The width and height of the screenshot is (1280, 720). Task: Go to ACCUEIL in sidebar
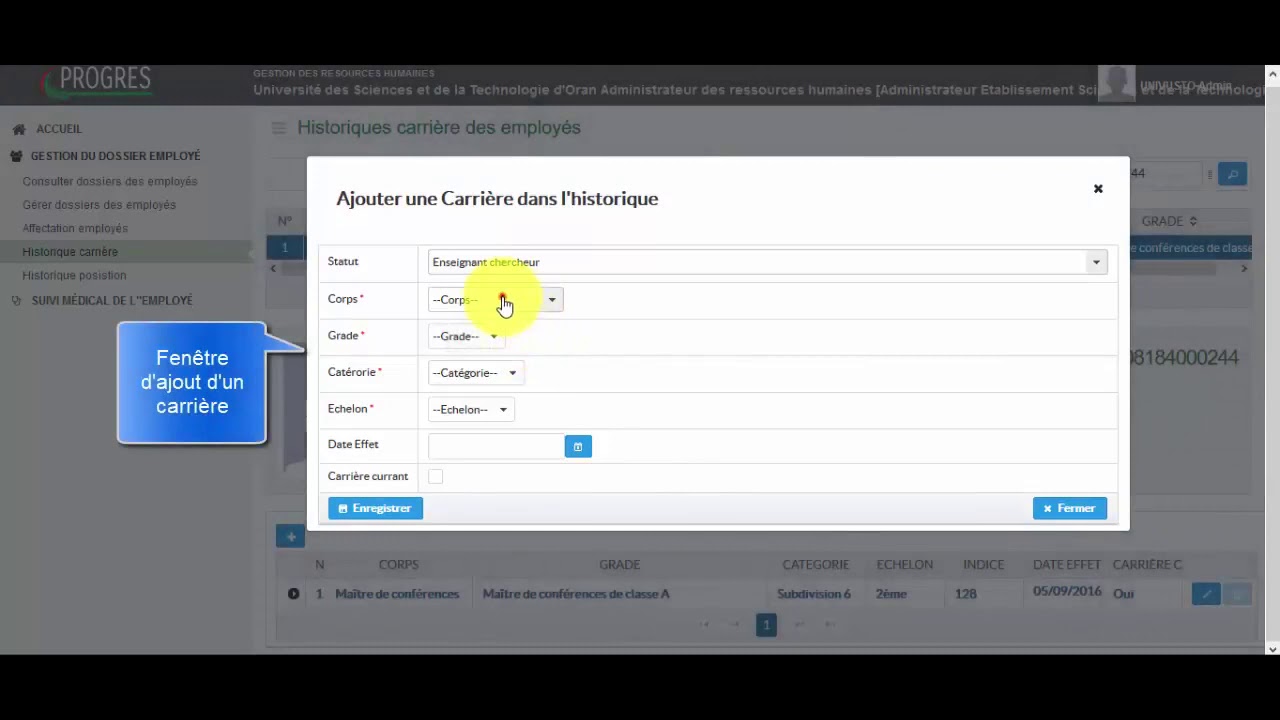click(x=59, y=129)
